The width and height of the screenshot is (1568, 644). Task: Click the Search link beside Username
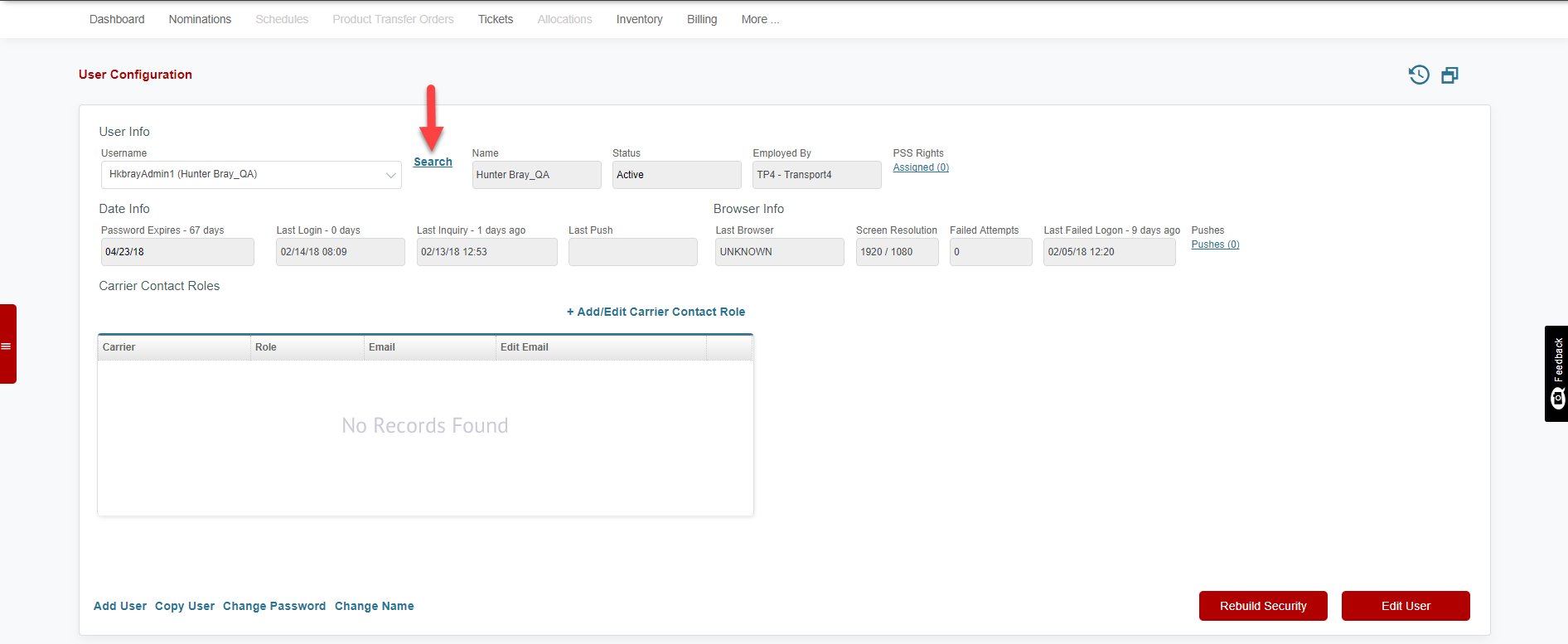pyautogui.click(x=433, y=162)
